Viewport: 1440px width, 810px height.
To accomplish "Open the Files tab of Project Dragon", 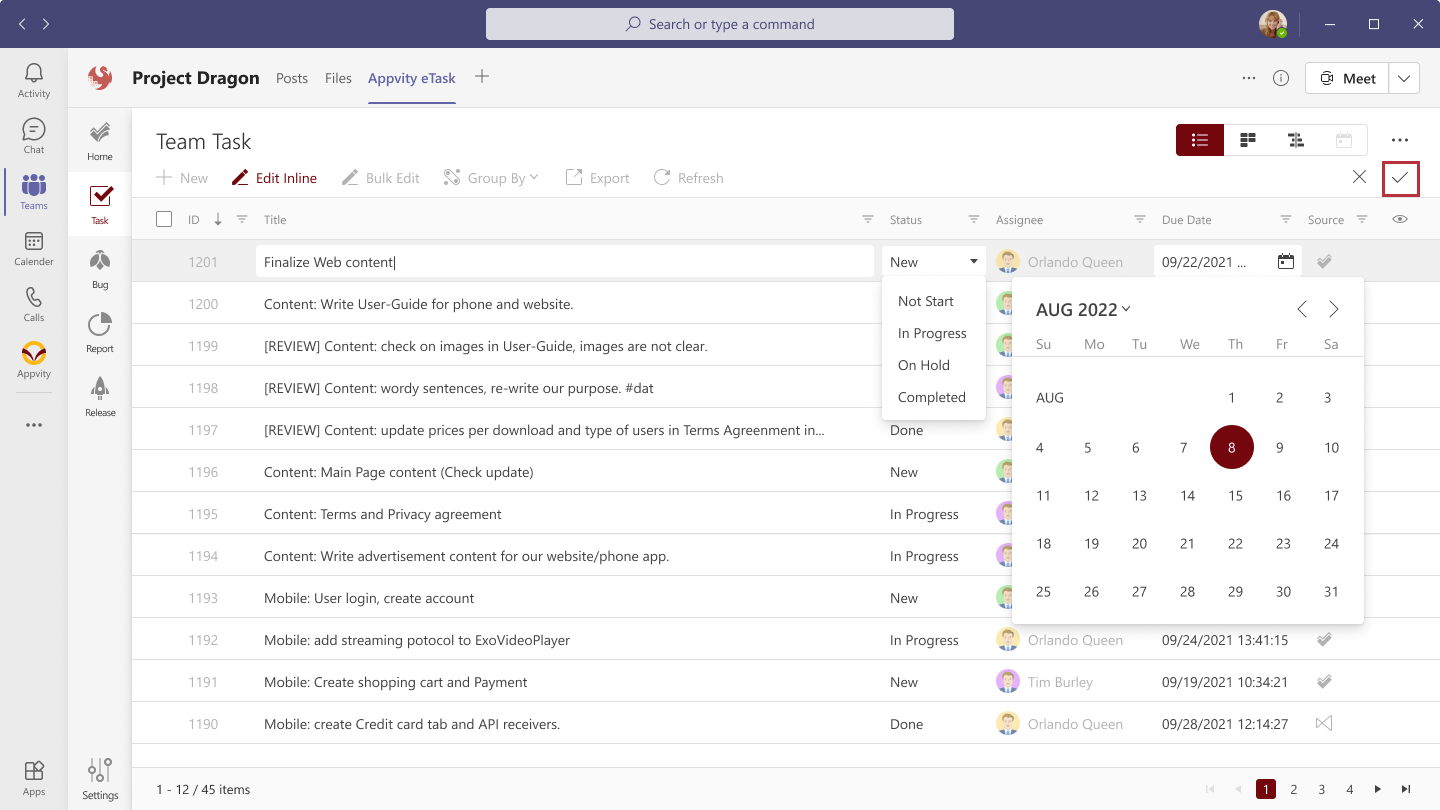I will click(338, 77).
